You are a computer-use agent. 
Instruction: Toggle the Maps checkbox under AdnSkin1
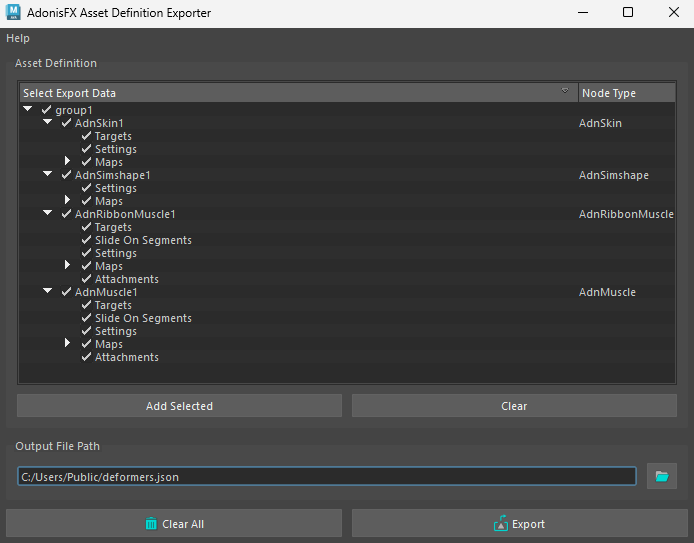(86, 162)
